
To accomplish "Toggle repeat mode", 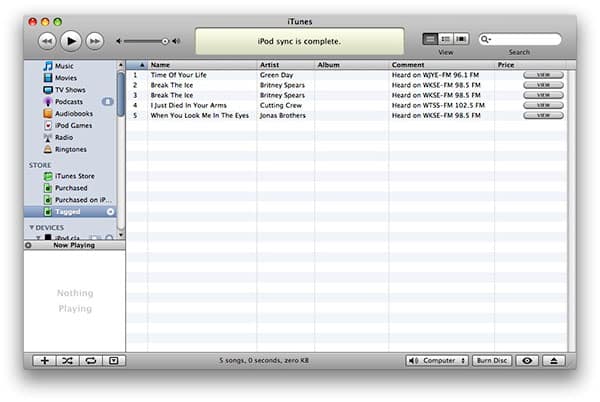I will 91,361.
